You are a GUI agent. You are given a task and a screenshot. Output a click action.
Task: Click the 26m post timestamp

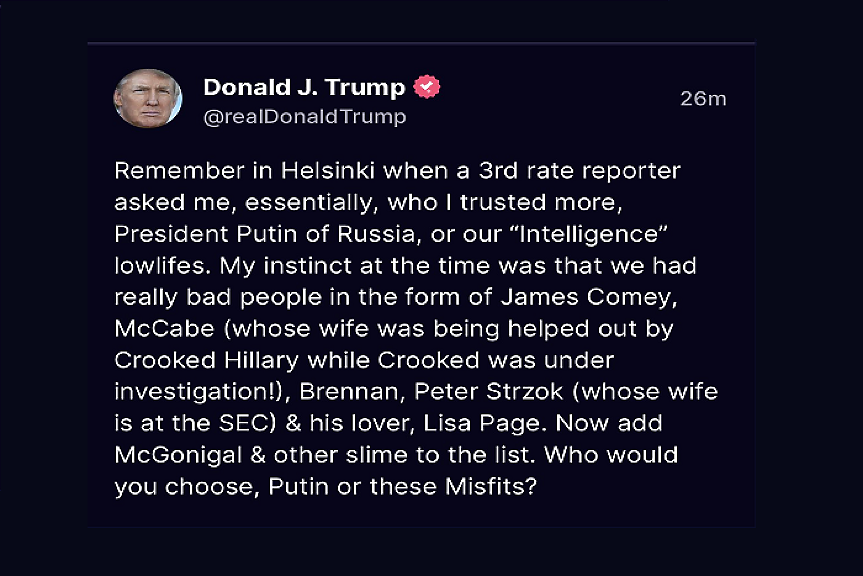click(702, 98)
